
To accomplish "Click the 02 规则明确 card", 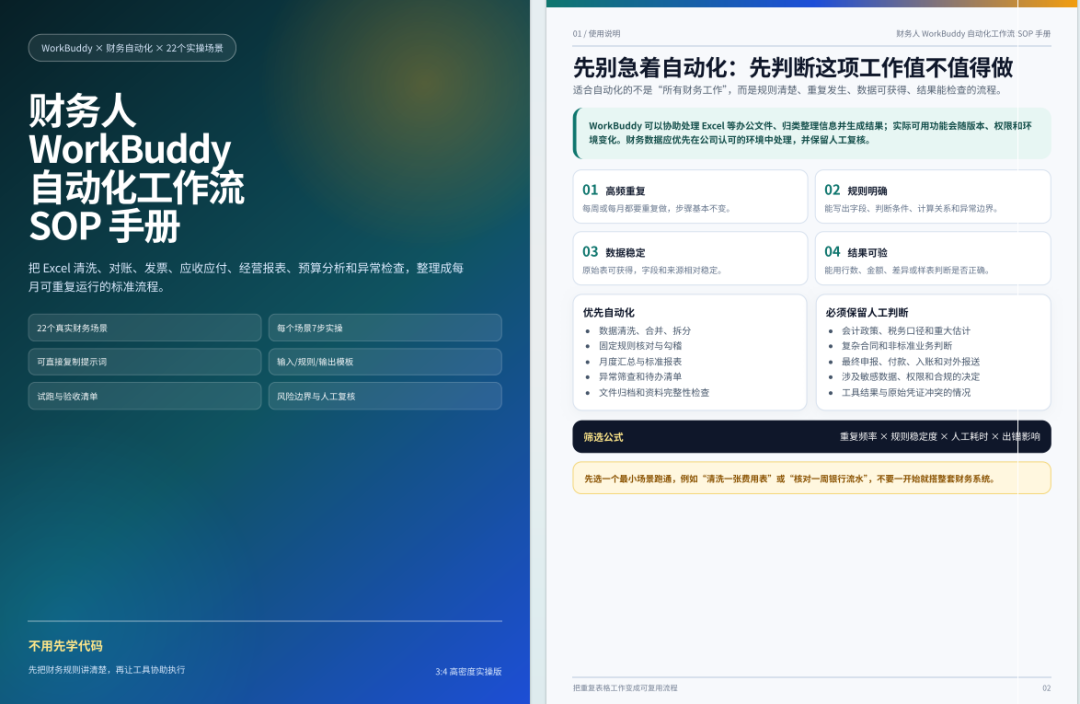I will (x=933, y=197).
